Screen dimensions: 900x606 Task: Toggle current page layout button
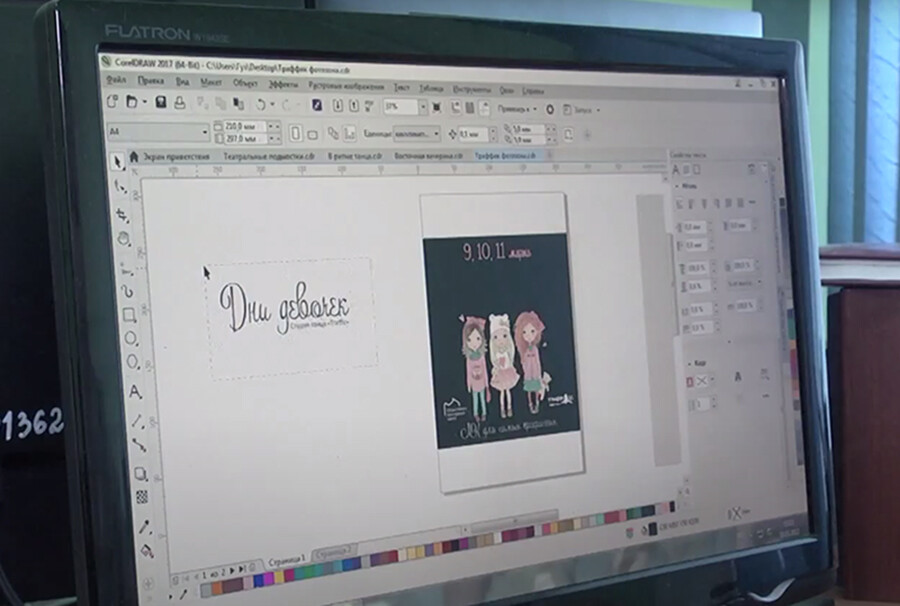point(349,134)
